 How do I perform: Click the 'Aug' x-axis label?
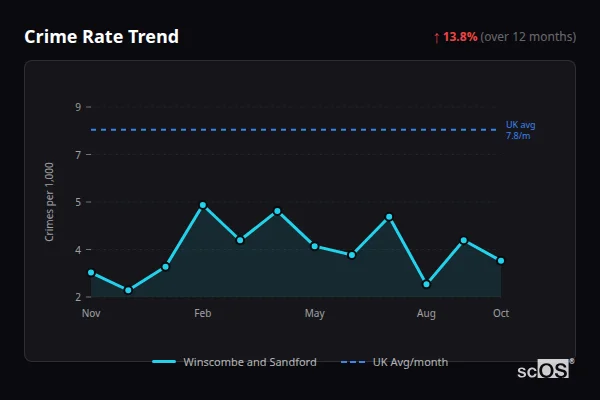(426, 314)
